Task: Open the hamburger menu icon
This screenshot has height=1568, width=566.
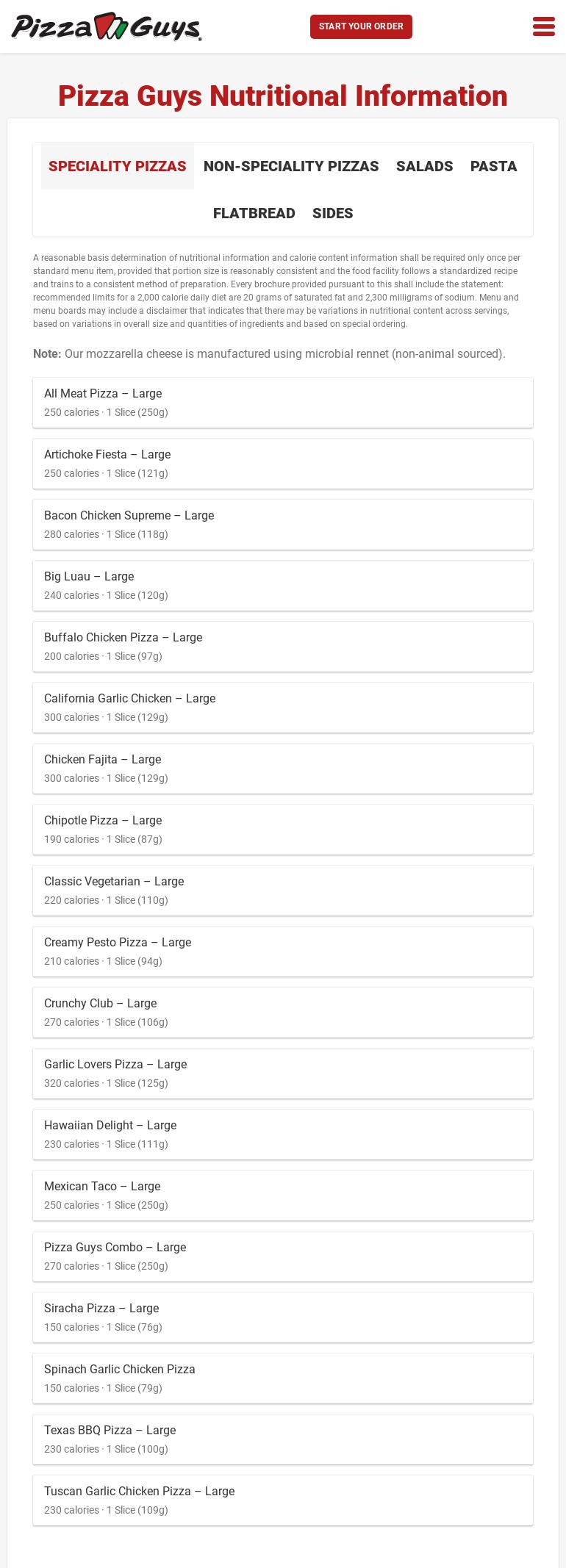Action: pos(543,26)
